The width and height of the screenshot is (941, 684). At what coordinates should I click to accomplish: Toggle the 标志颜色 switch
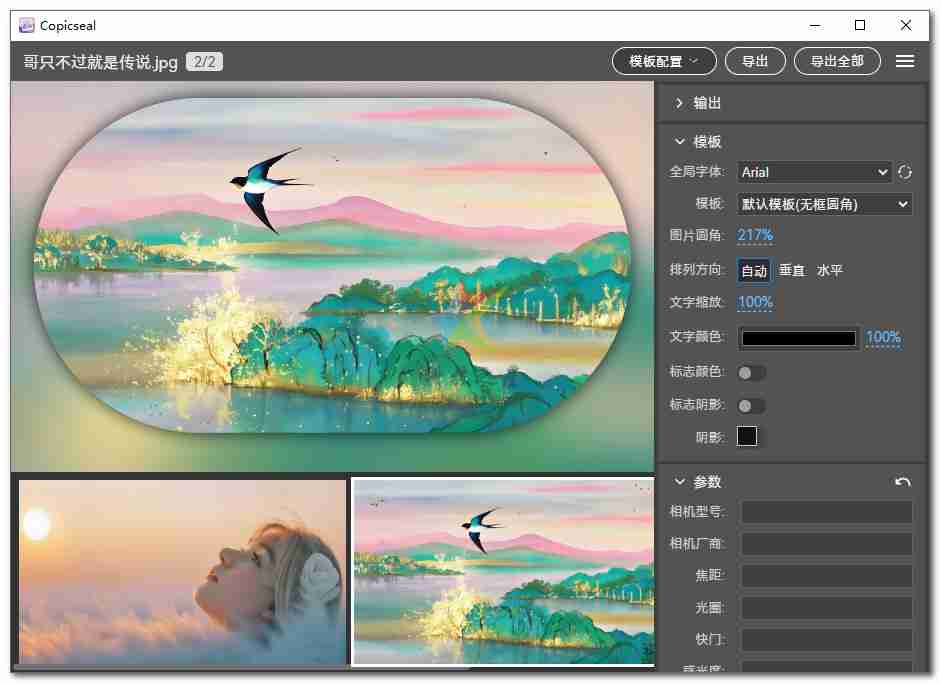751,373
